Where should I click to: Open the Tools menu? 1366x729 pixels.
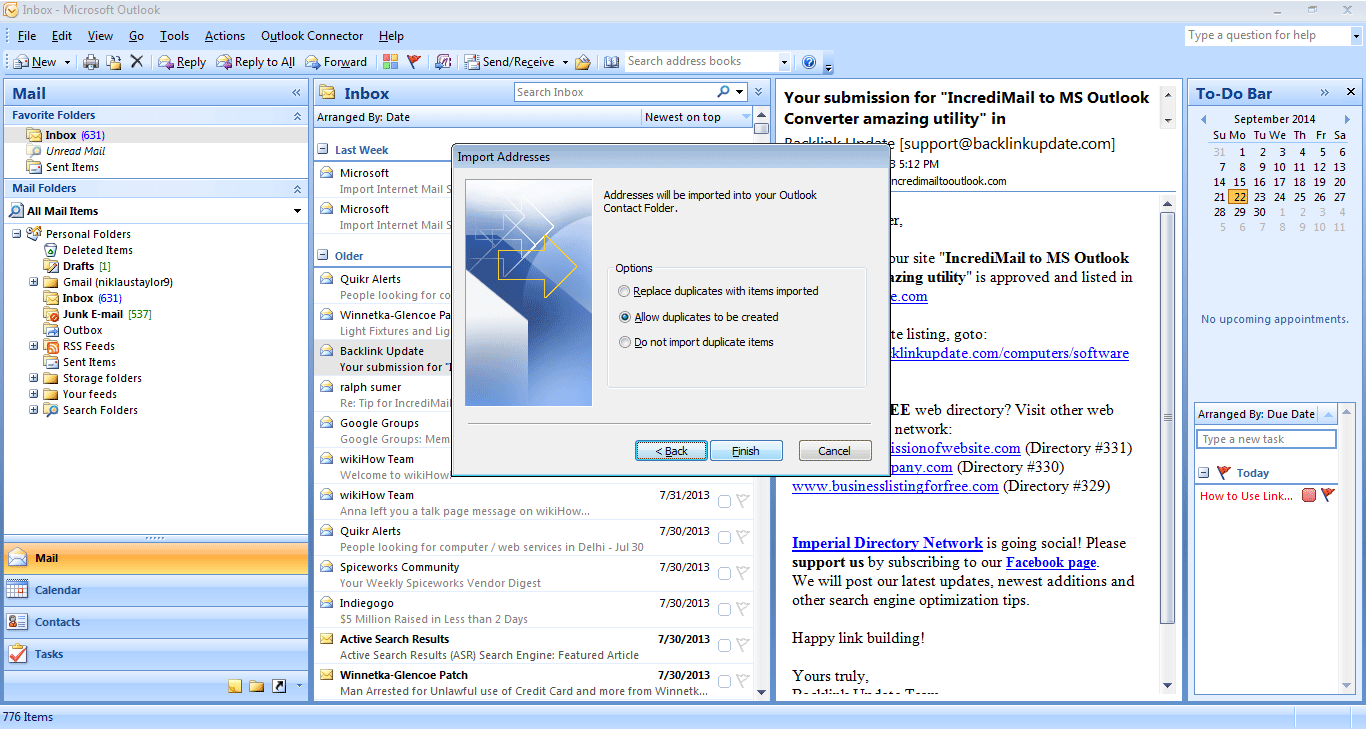click(174, 36)
